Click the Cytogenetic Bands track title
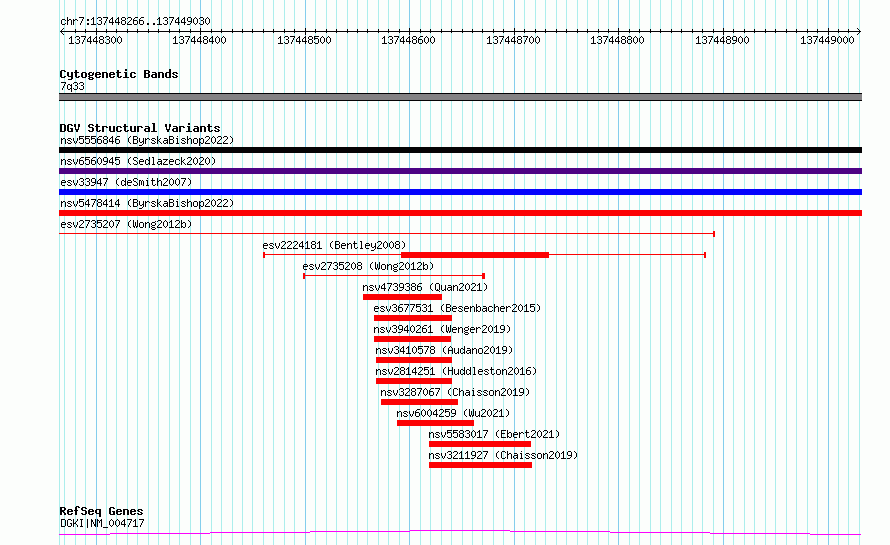 click(x=119, y=74)
